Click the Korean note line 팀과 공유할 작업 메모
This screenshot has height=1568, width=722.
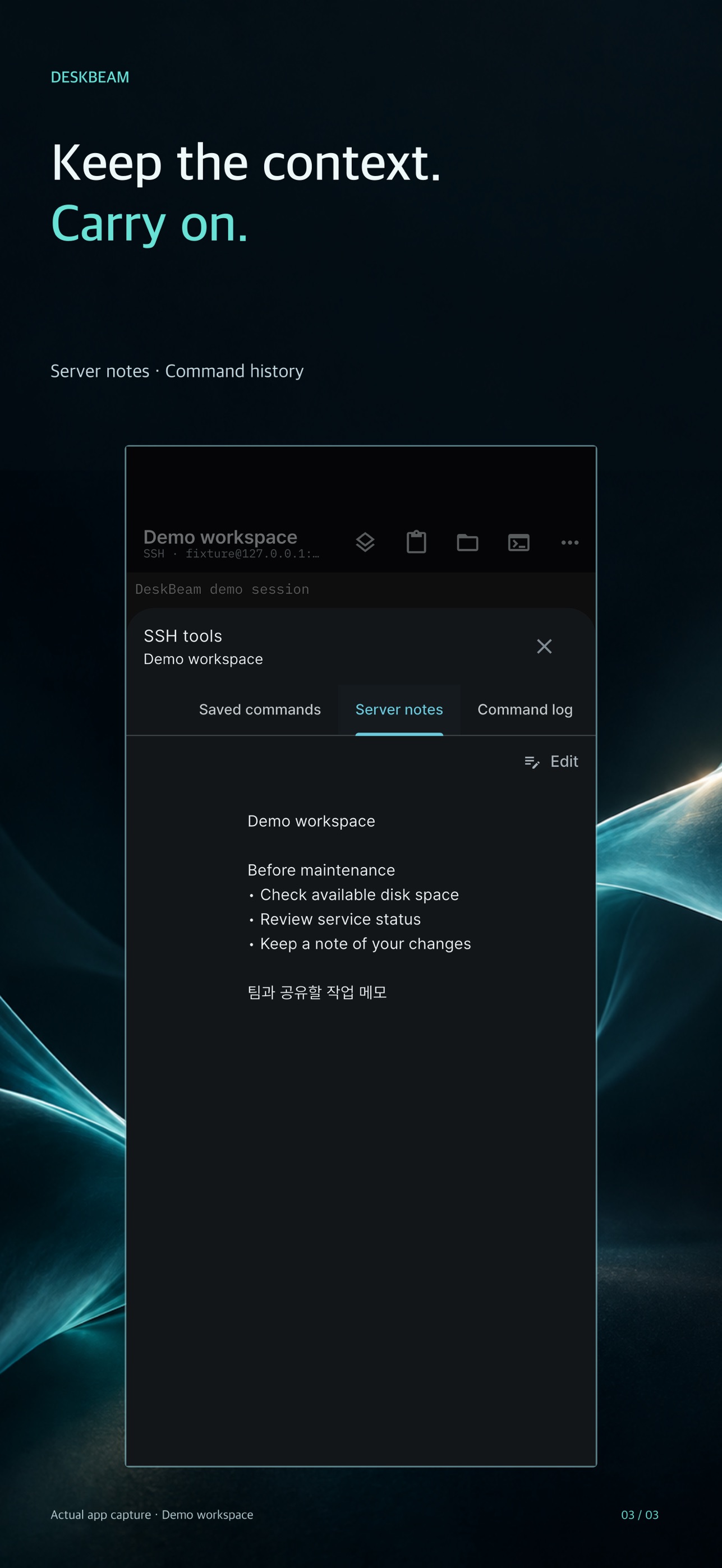click(317, 993)
